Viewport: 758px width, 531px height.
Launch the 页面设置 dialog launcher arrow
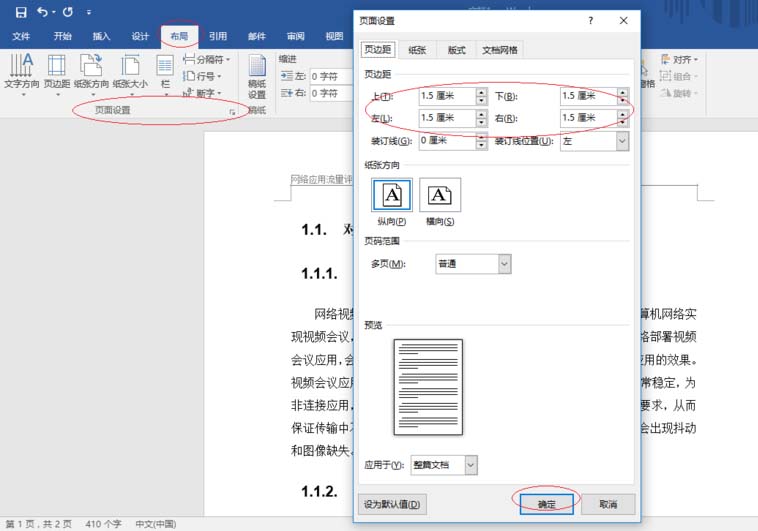233,112
